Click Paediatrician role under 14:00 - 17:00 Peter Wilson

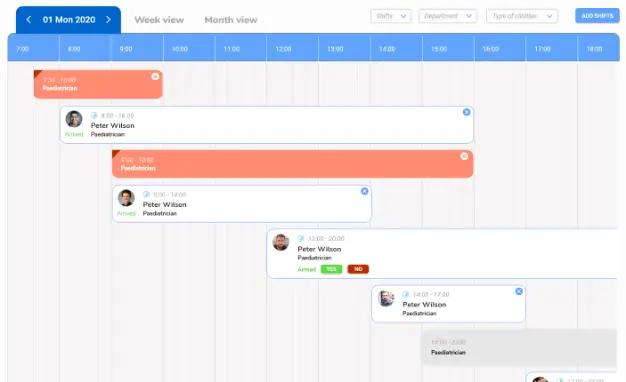tap(419, 313)
